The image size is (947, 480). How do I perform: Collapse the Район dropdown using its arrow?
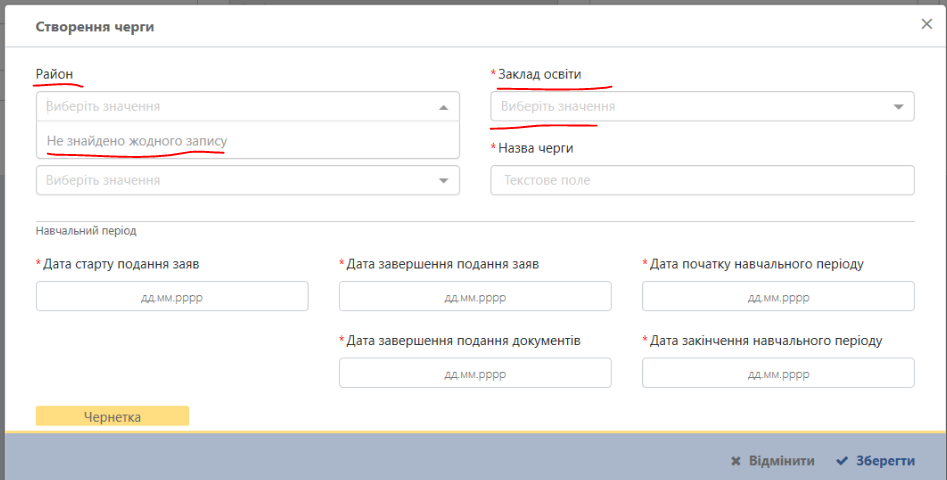pyautogui.click(x=444, y=107)
